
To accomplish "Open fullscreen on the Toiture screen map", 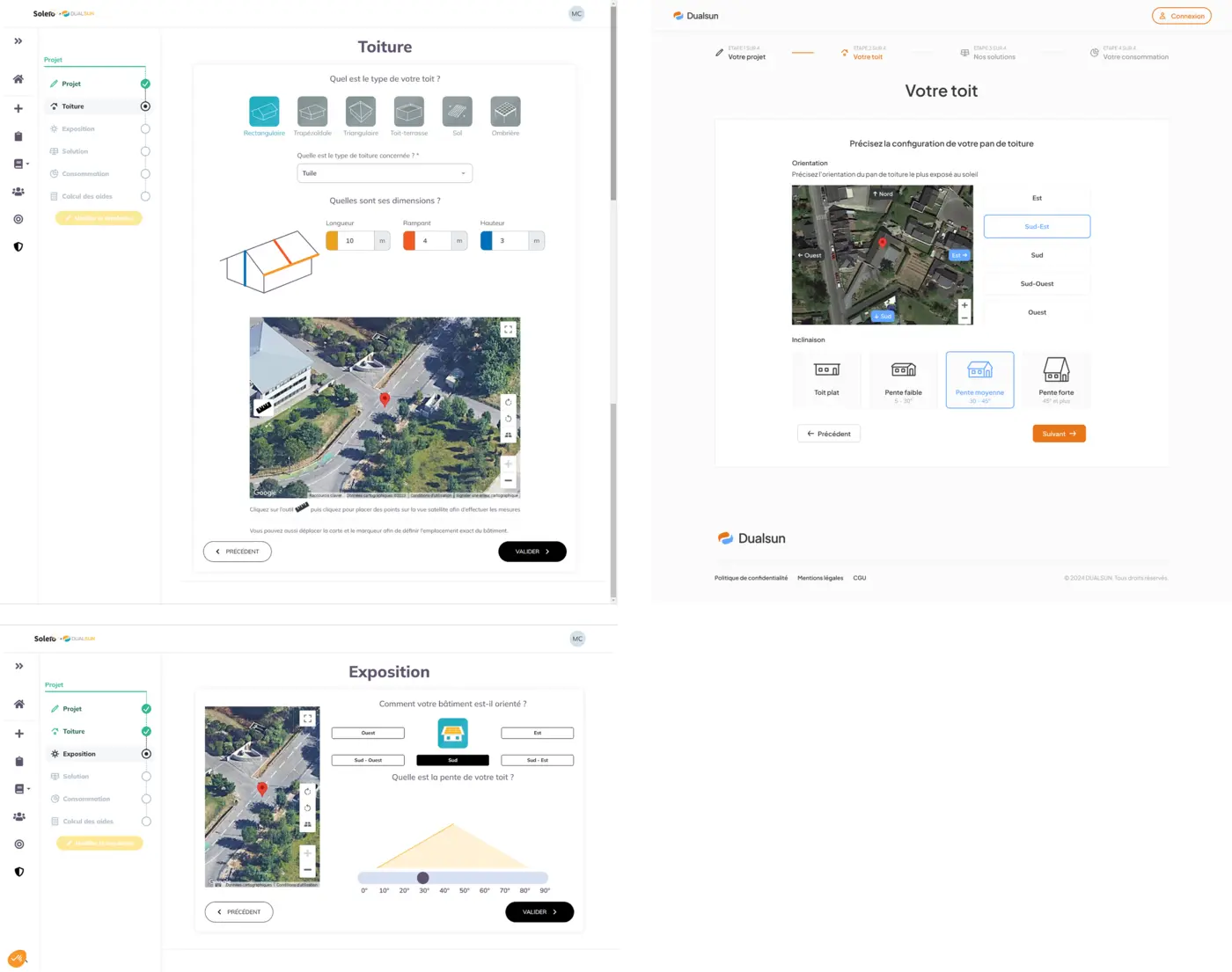I will click(508, 329).
